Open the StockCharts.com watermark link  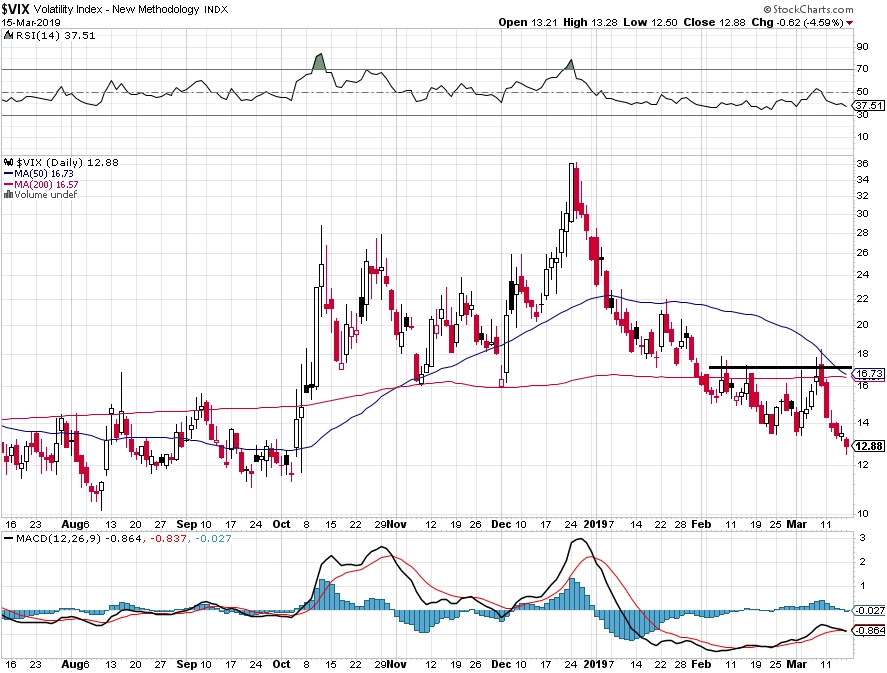click(x=809, y=9)
